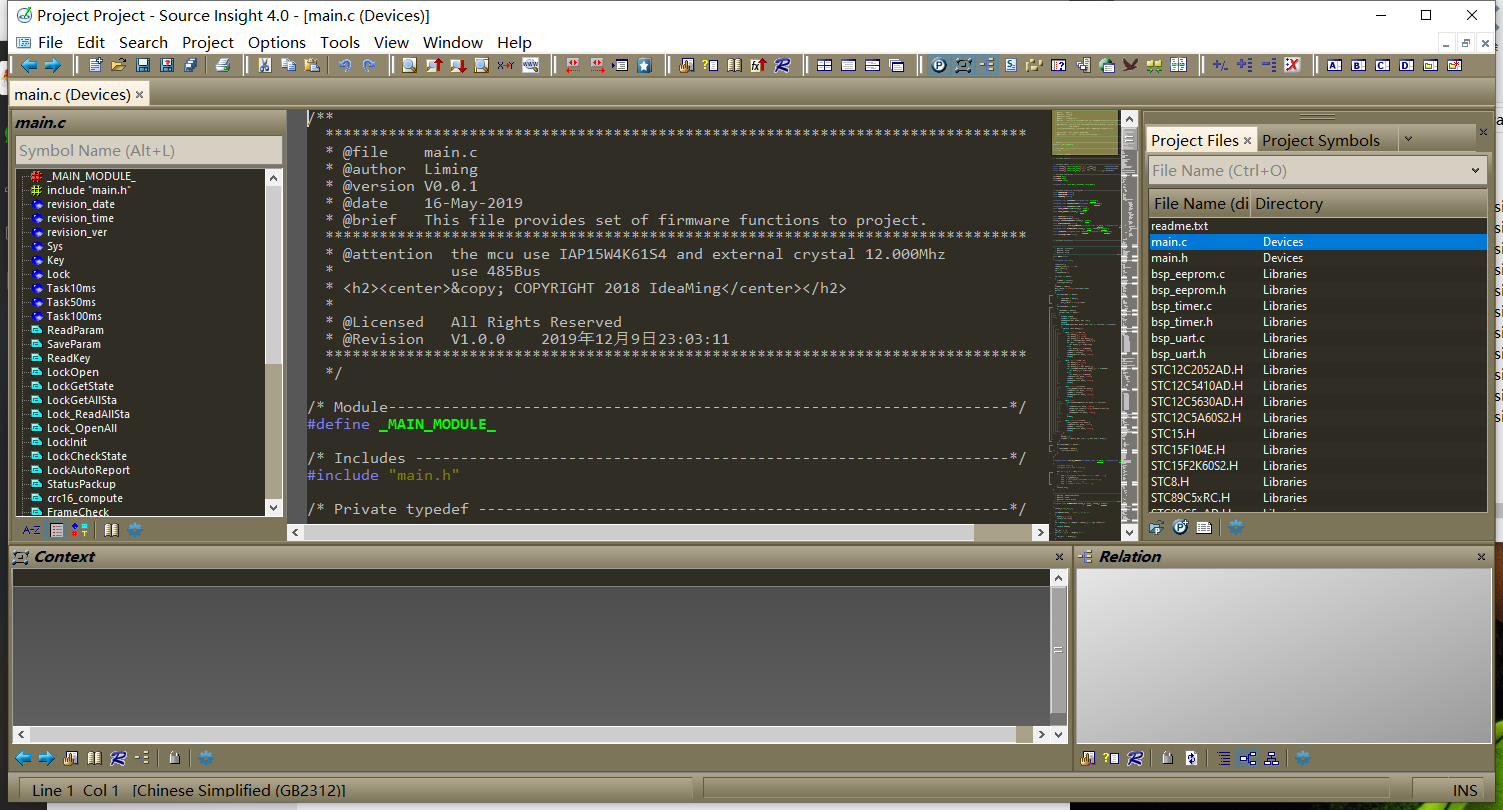The width and height of the screenshot is (1503, 810).
Task: Click the Save file disk icon
Action: pyautogui.click(x=143, y=66)
